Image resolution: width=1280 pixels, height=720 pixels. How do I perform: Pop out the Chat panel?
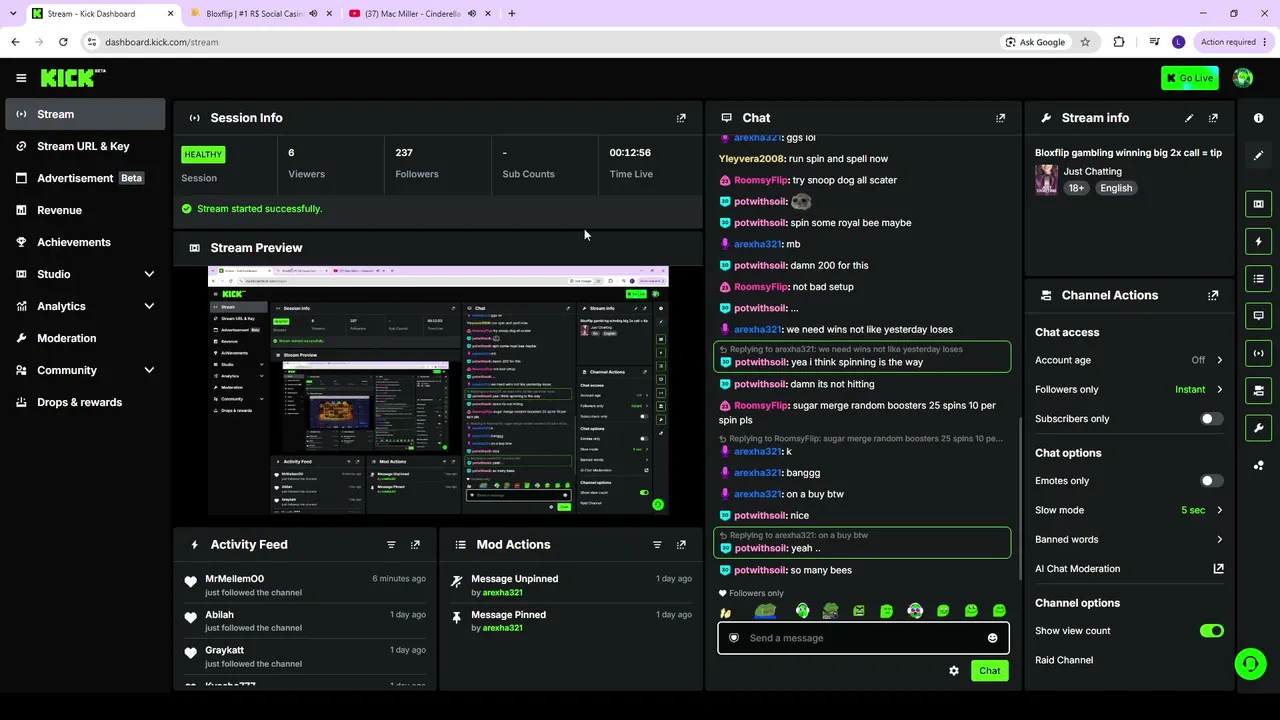coord(1000,118)
